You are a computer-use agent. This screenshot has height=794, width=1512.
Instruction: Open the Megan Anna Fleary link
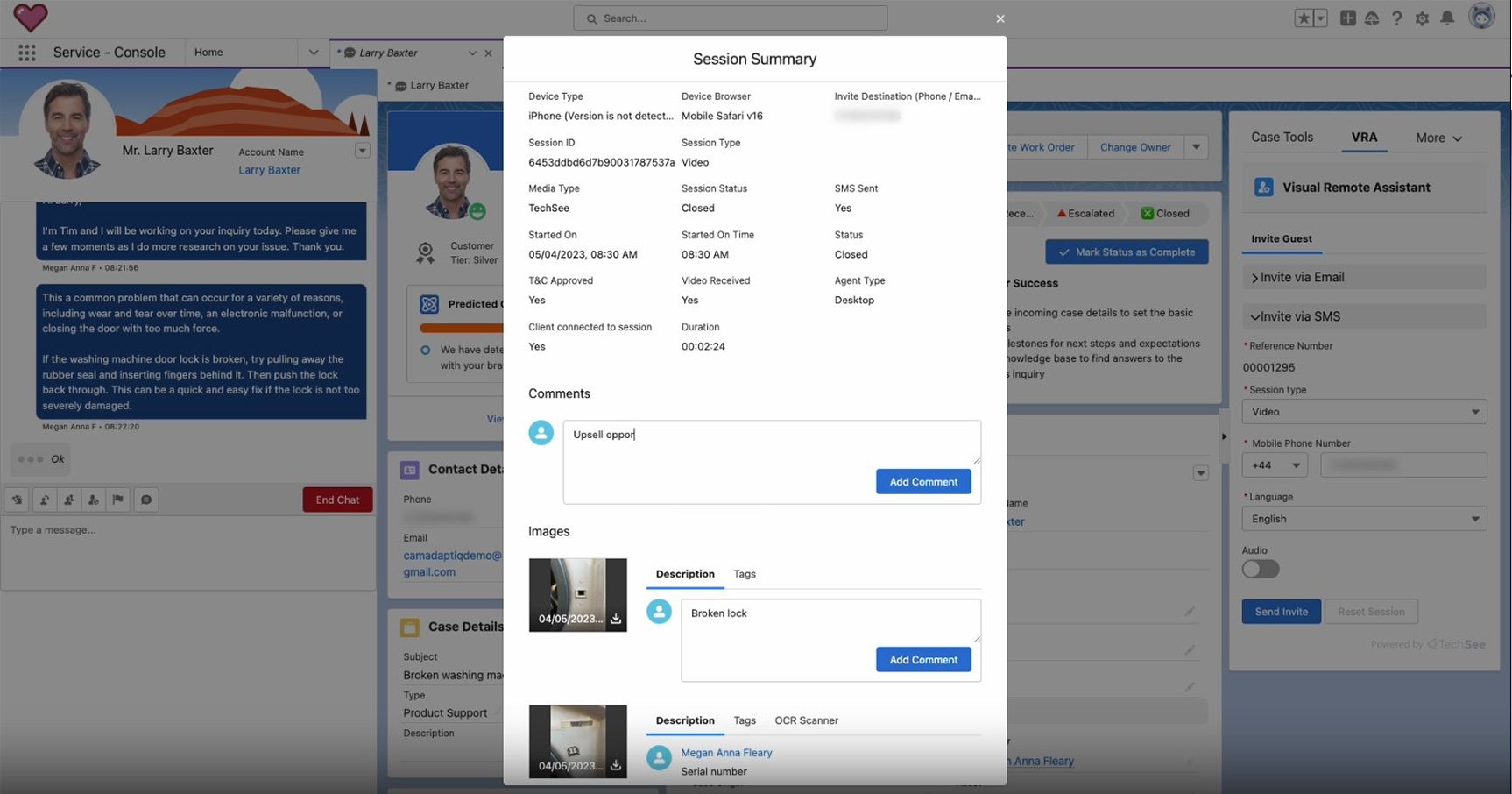pyautogui.click(x=725, y=753)
